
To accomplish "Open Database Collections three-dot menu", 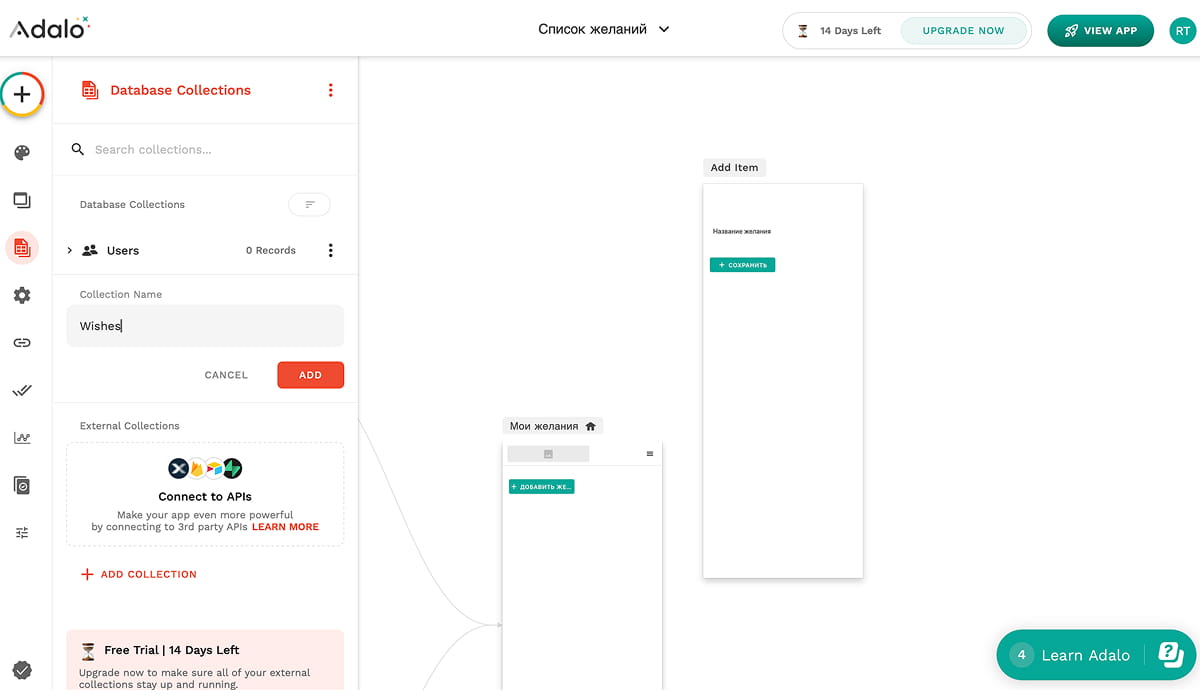I will (x=331, y=90).
